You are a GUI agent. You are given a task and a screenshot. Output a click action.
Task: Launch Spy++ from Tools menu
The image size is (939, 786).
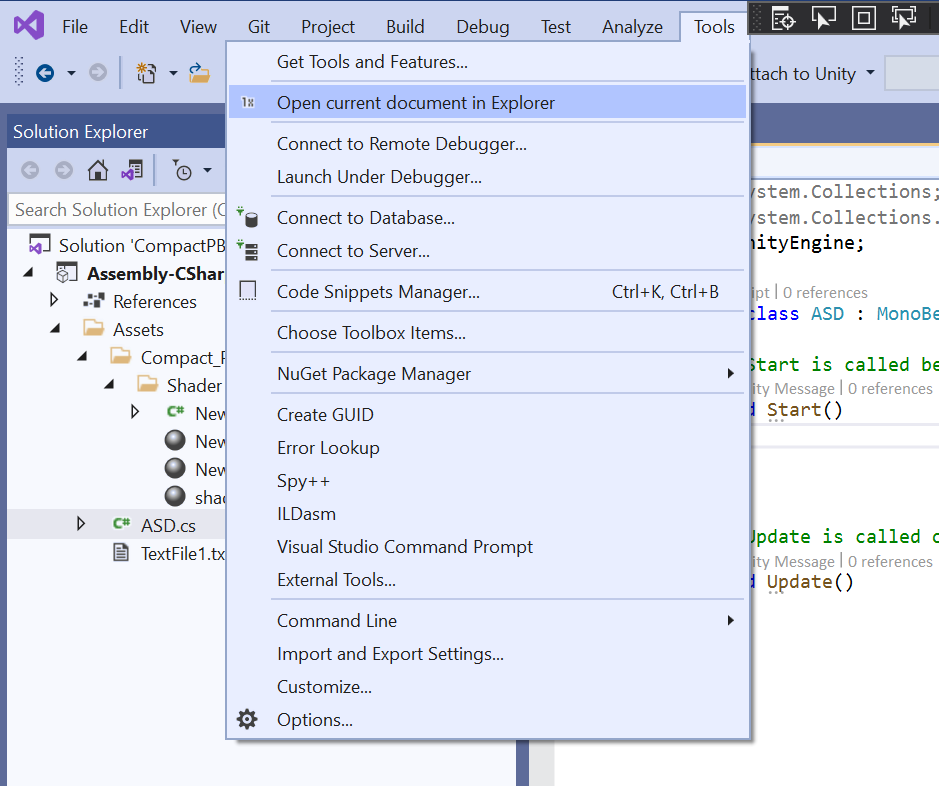[x=487, y=480]
